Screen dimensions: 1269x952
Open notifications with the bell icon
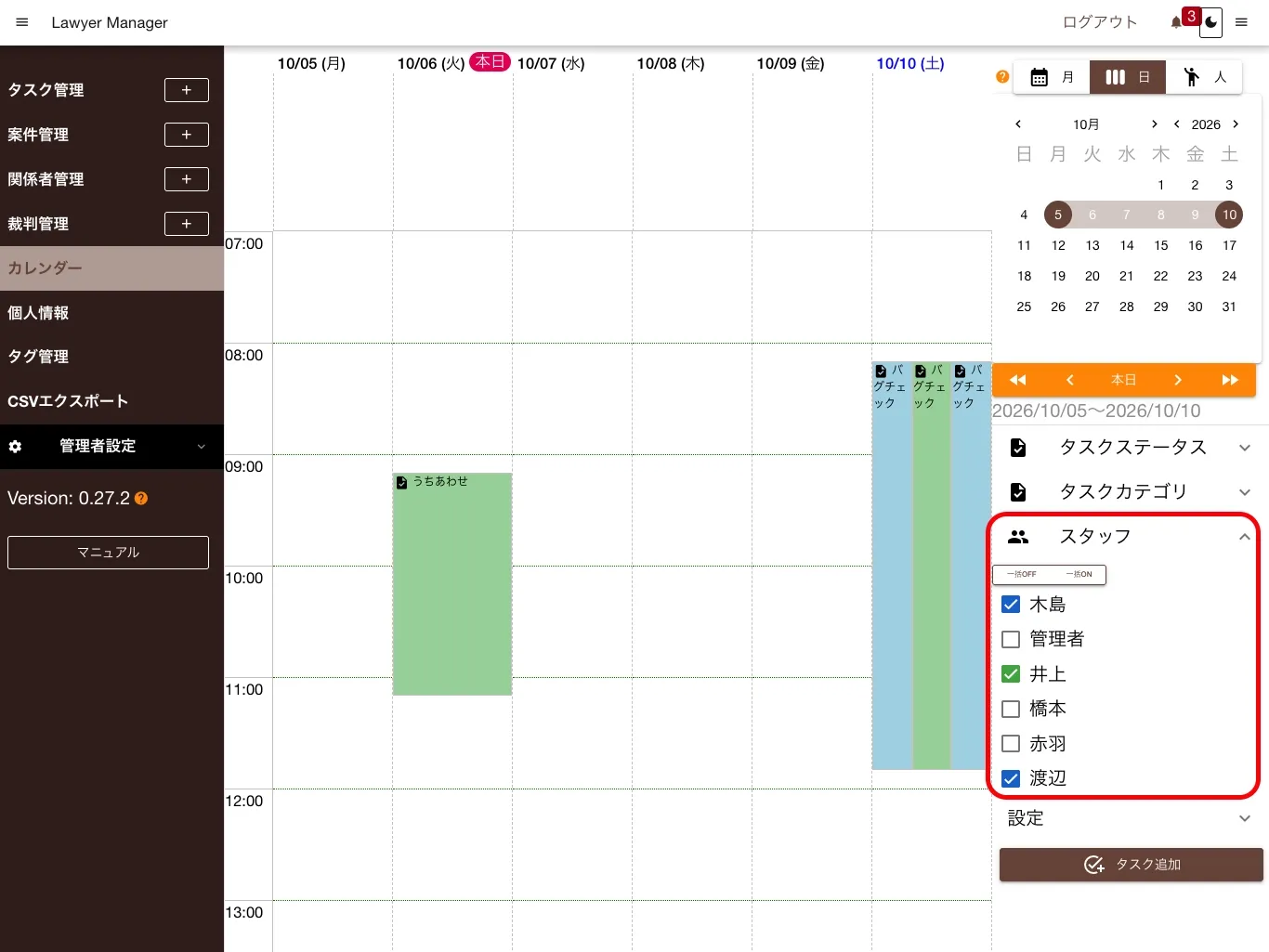[x=1176, y=22]
